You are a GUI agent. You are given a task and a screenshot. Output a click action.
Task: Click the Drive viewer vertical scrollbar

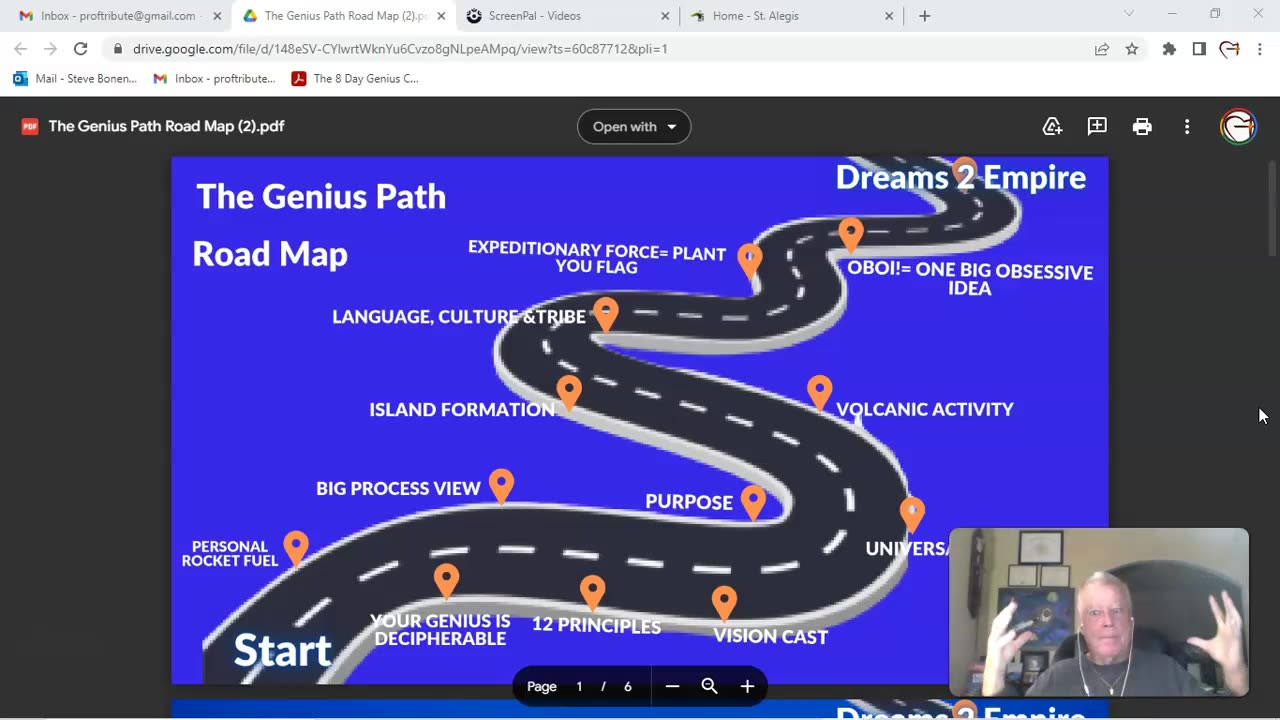coord(1272,208)
